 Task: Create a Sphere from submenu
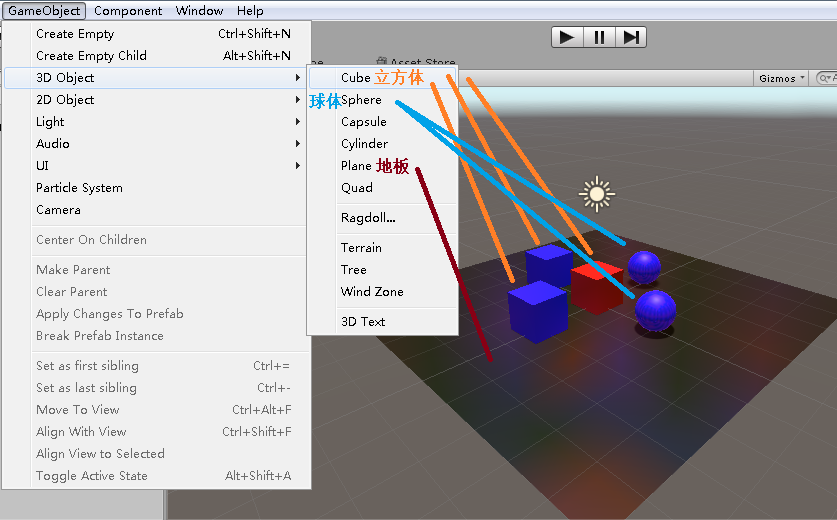coord(383,100)
